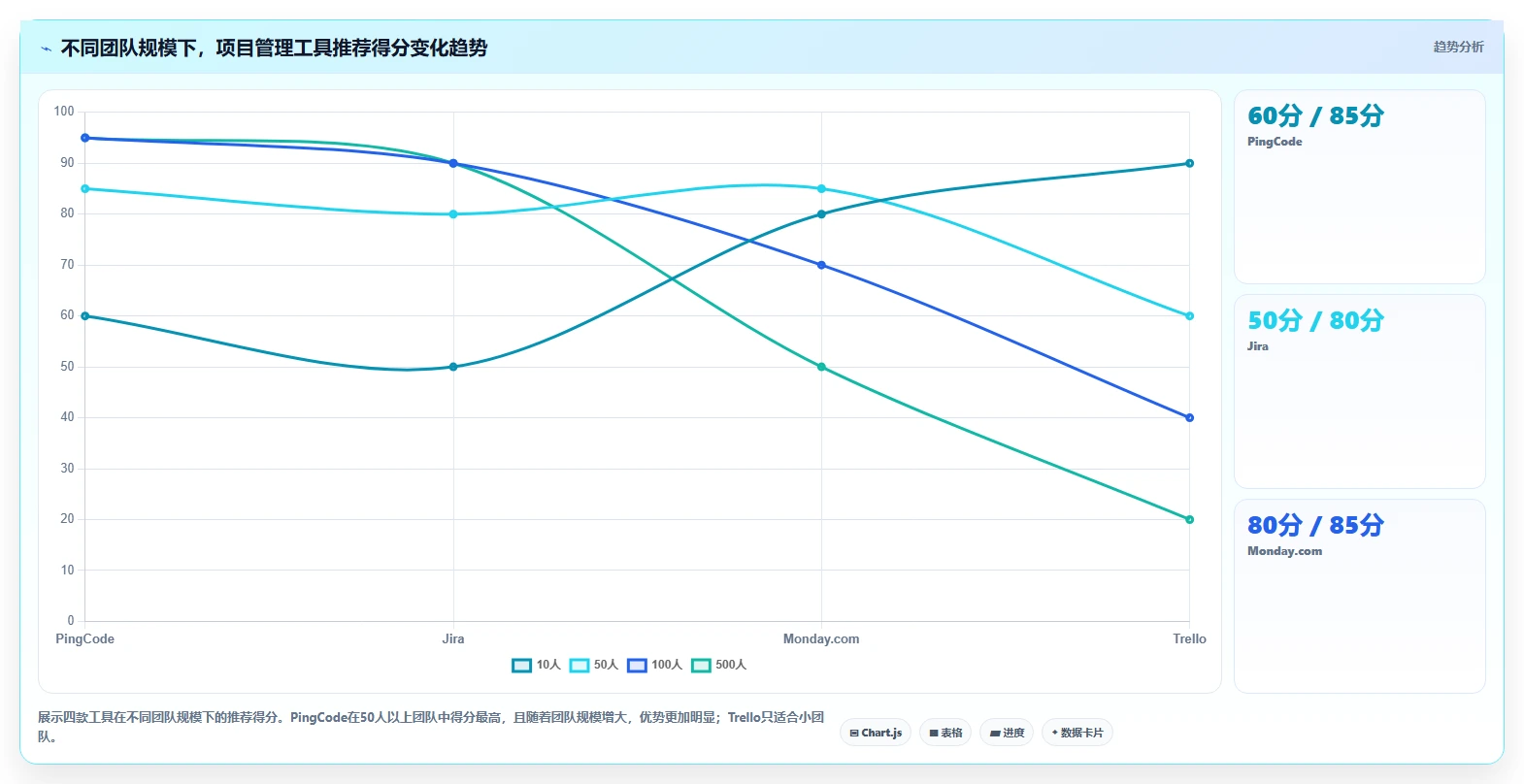
Task: Toggle the 500人 legend series
Action: pos(718,665)
